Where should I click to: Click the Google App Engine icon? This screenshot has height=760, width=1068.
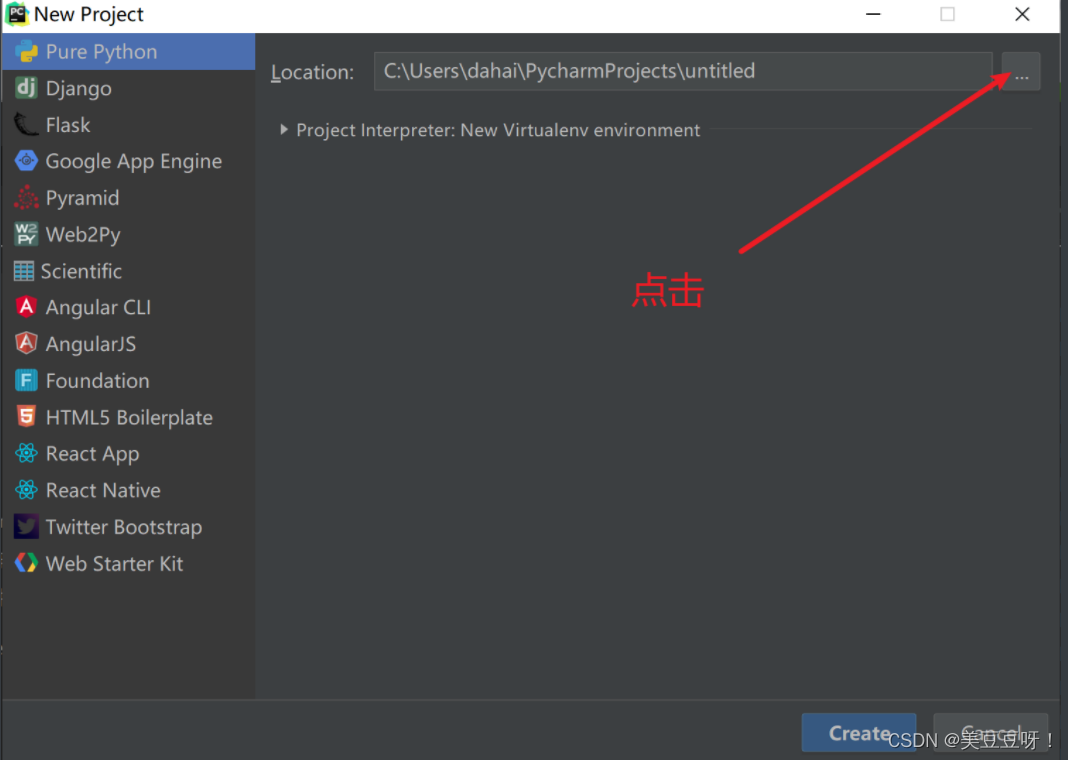pyautogui.click(x=26, y=161)
